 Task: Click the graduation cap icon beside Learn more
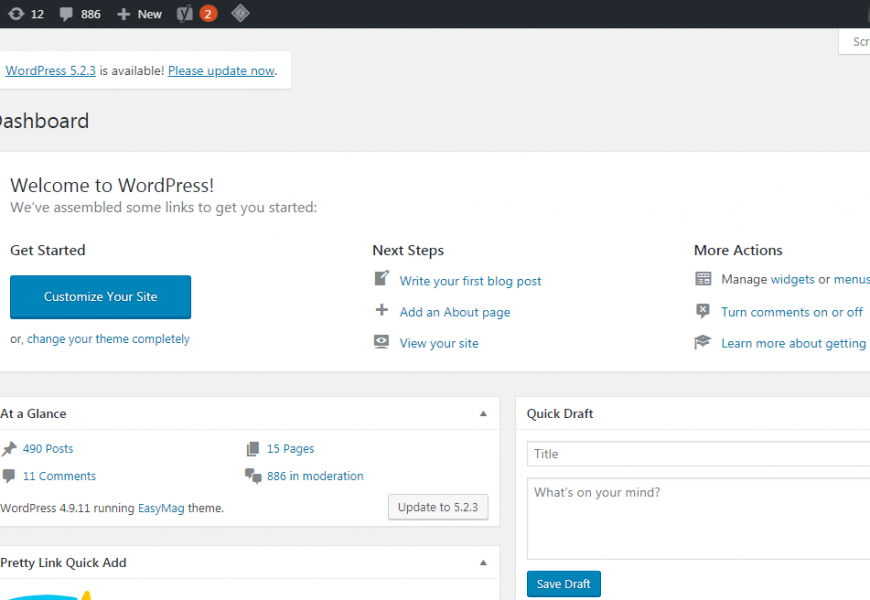tap(702, 342)
